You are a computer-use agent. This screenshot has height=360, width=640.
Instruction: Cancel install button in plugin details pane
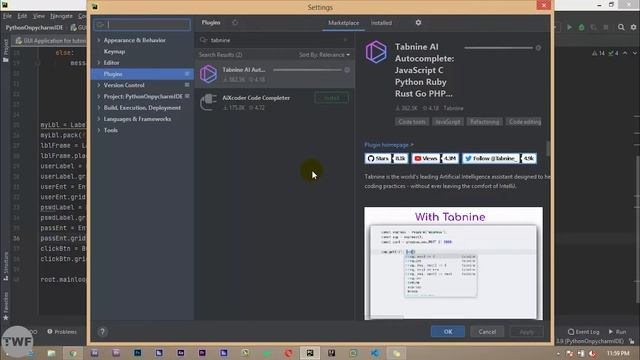pos(538,48)
